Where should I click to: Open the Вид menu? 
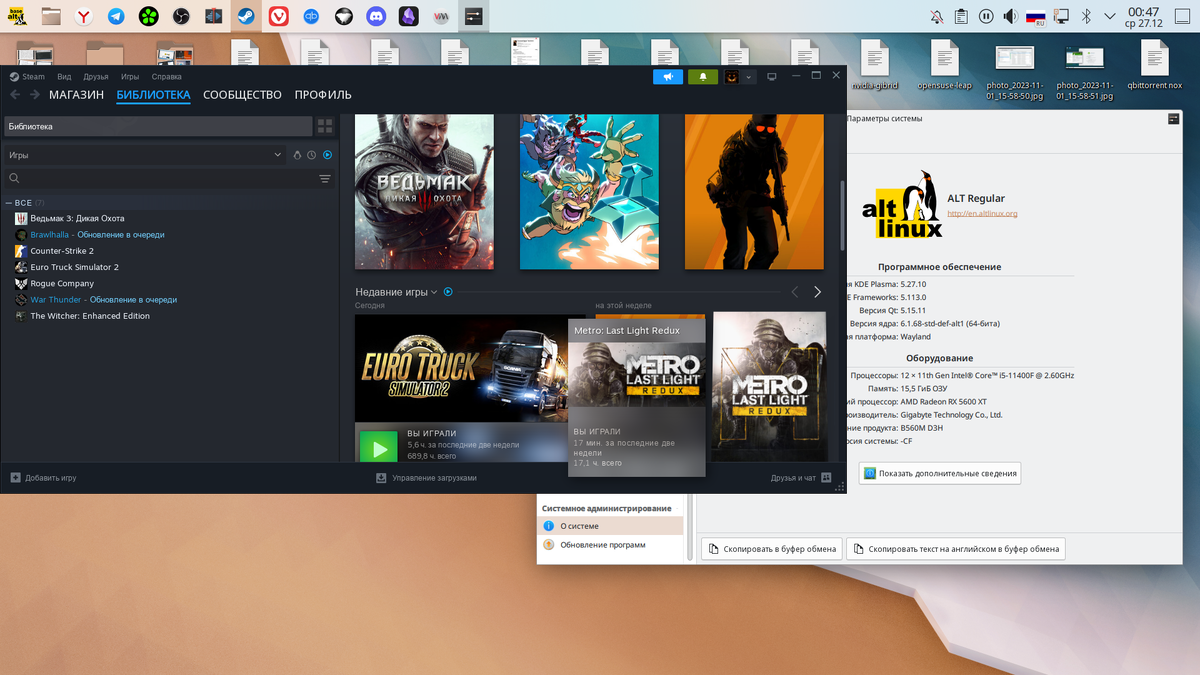pos(64,77)
